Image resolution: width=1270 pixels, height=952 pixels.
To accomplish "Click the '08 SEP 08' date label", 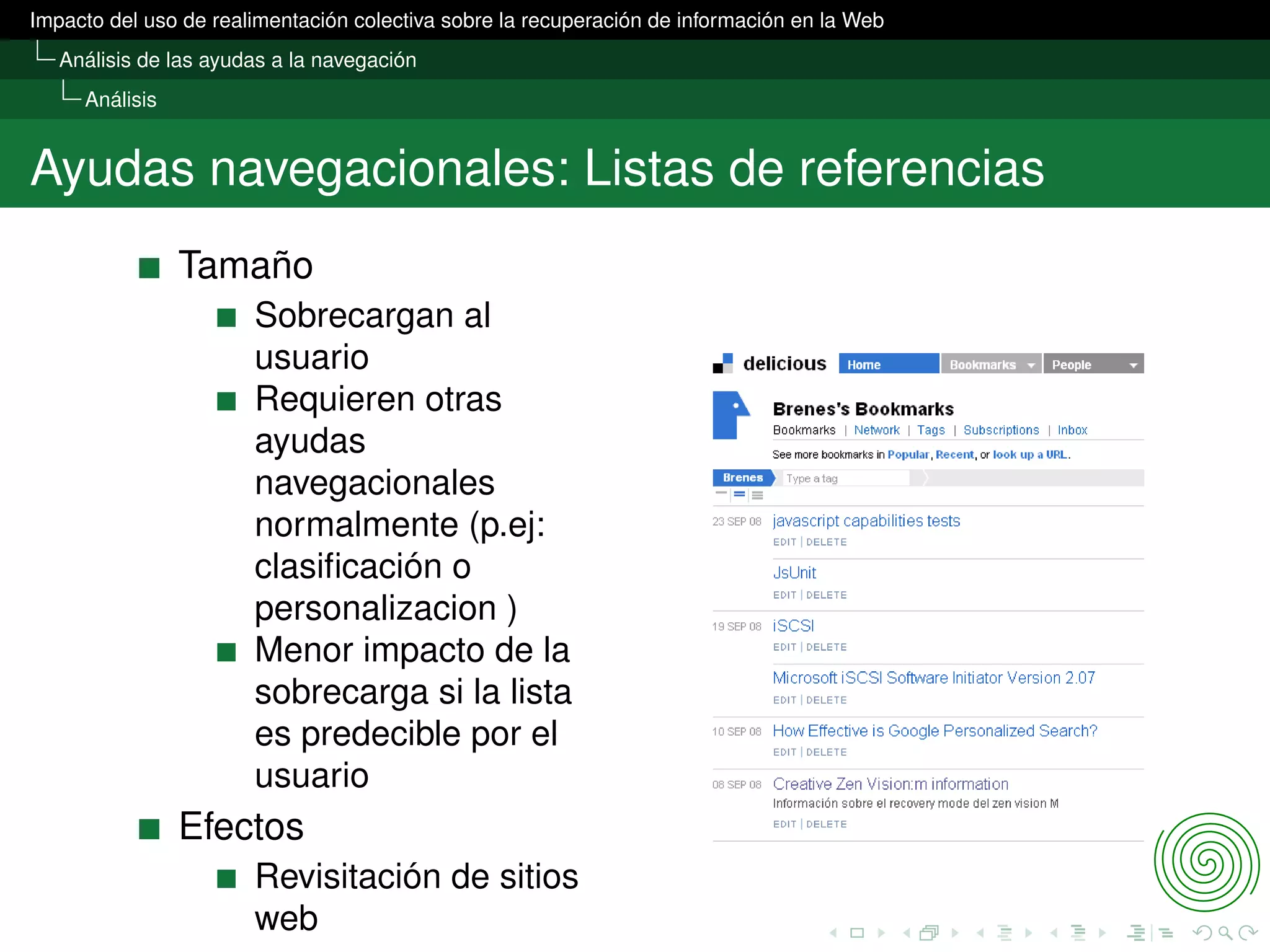I will [737, 785].
